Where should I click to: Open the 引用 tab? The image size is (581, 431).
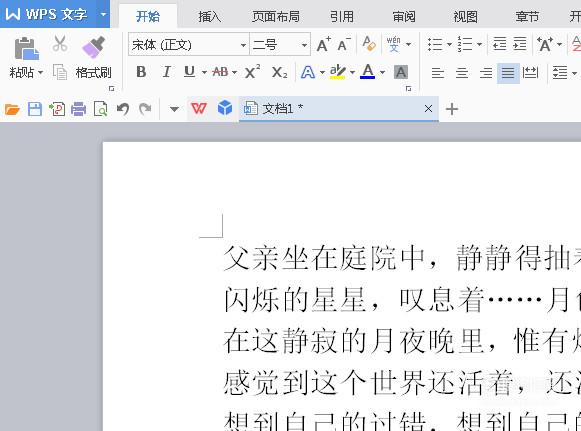click(342, 16)
